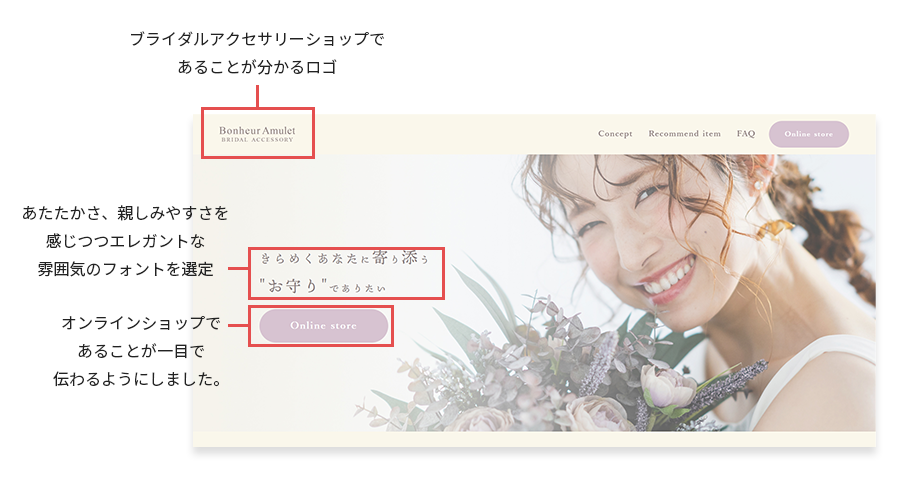Click annotation 伝わるようにしました。
Image resolution: width=897 pixels, height=491 pixels.
pyautogui.click(x=138, y=379)
